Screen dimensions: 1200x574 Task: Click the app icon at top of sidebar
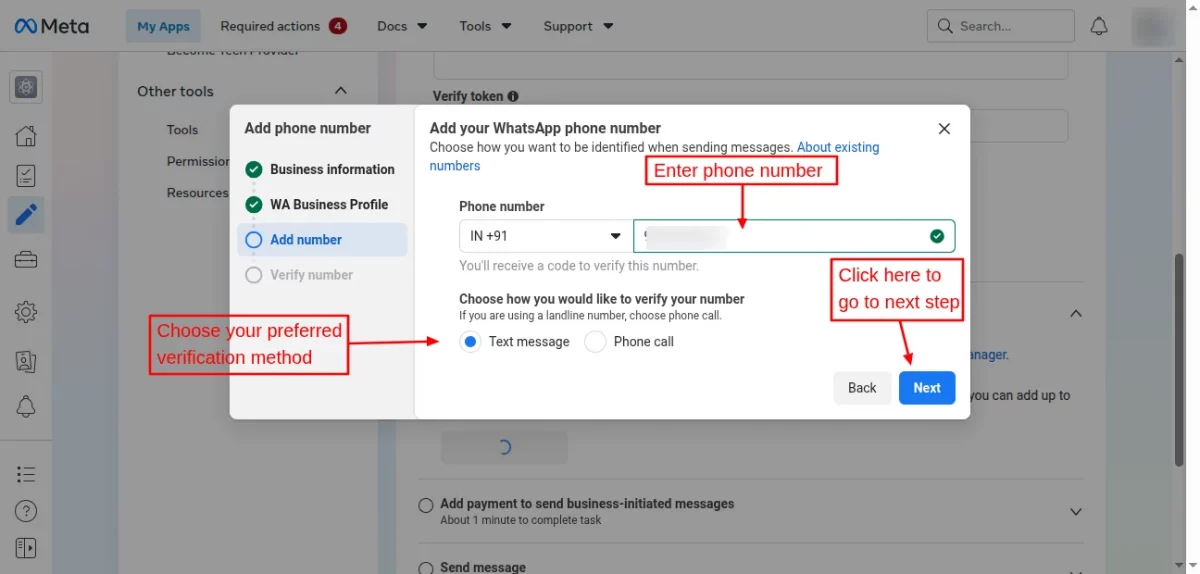(26, 87)
